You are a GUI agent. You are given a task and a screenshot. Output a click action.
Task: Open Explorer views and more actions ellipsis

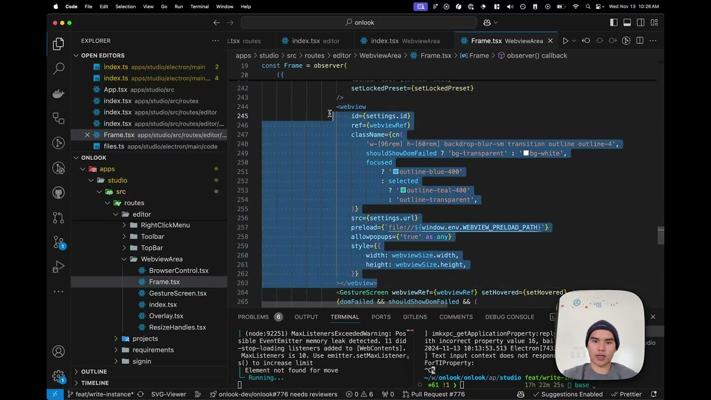[215, 41]
